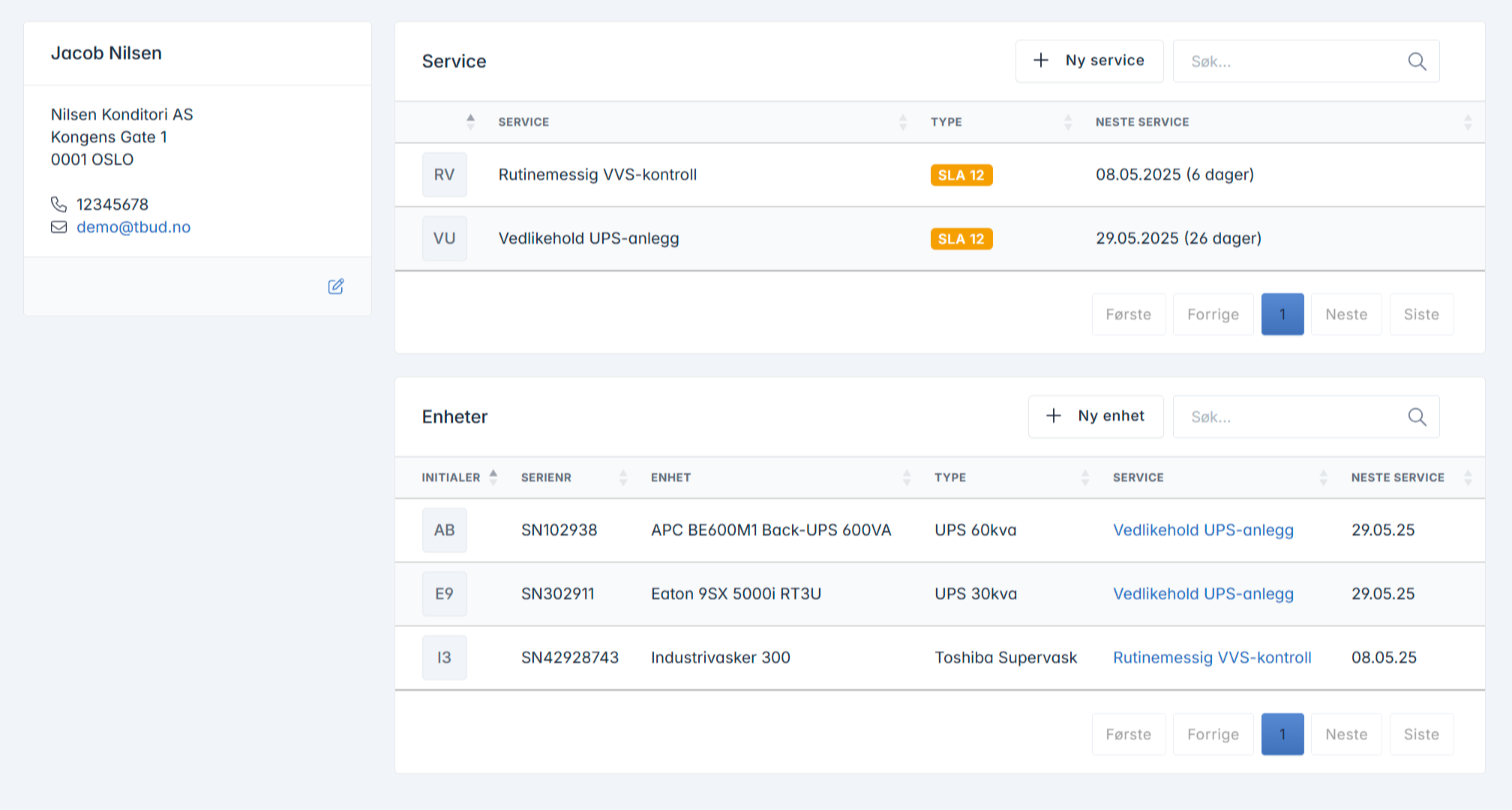1512x810 pixels.
Task: Click the AB unit initials badge
Action: point(444,530)
